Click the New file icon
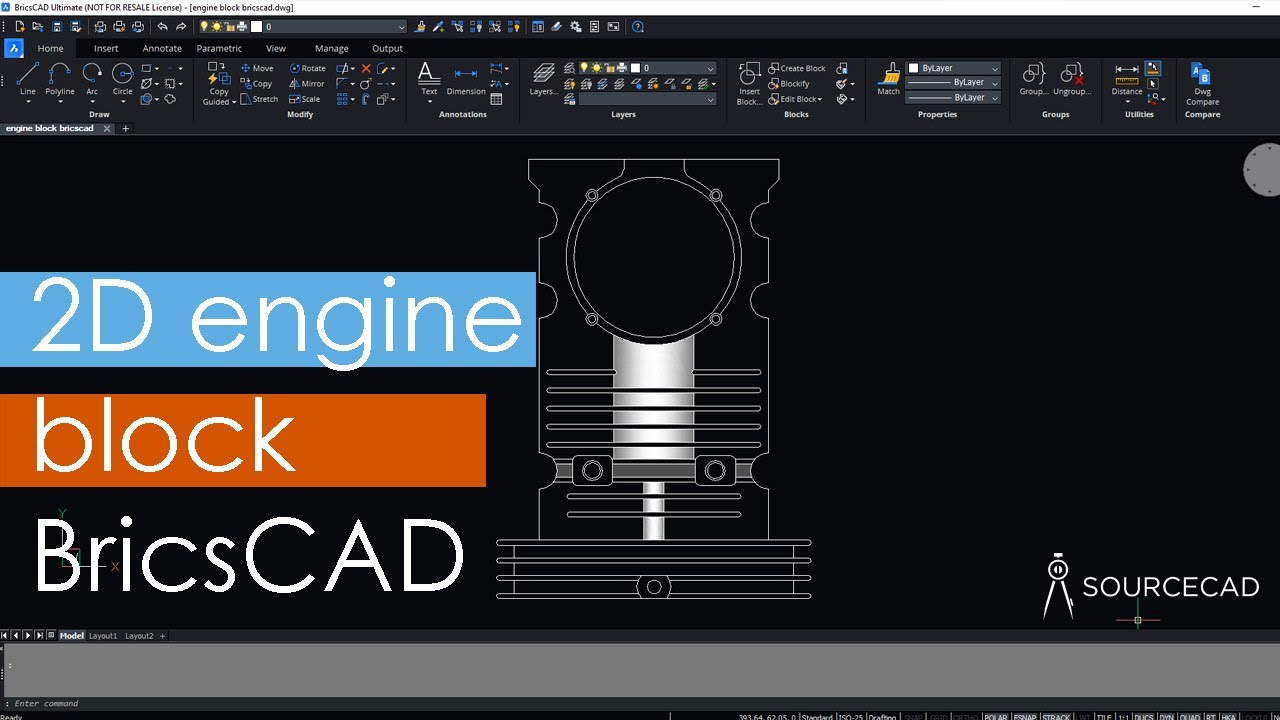1280x720 pixels. 19,27
